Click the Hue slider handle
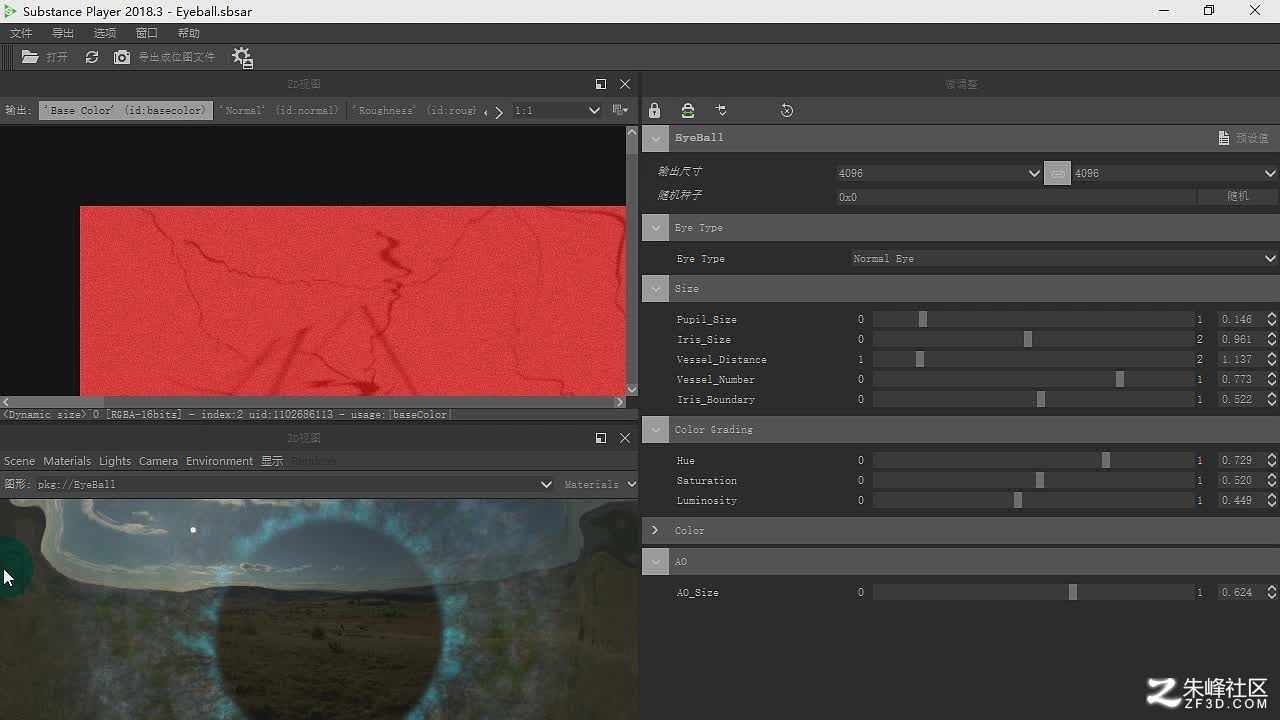 (1106, 461)
